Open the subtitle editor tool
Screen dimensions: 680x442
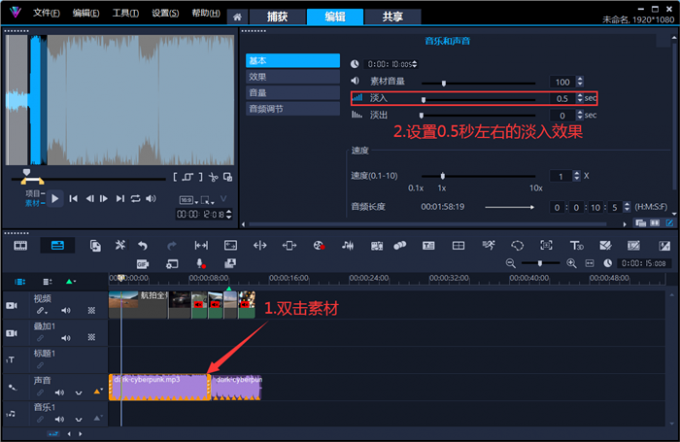(428, 246)
